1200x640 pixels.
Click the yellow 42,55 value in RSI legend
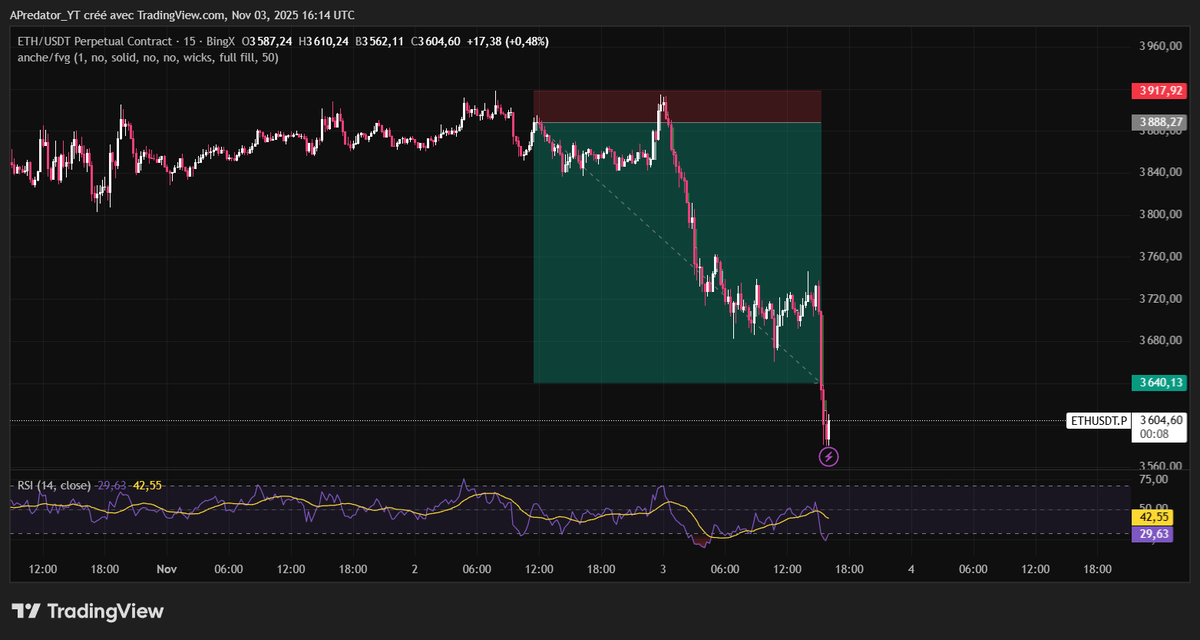click(148, 485)
